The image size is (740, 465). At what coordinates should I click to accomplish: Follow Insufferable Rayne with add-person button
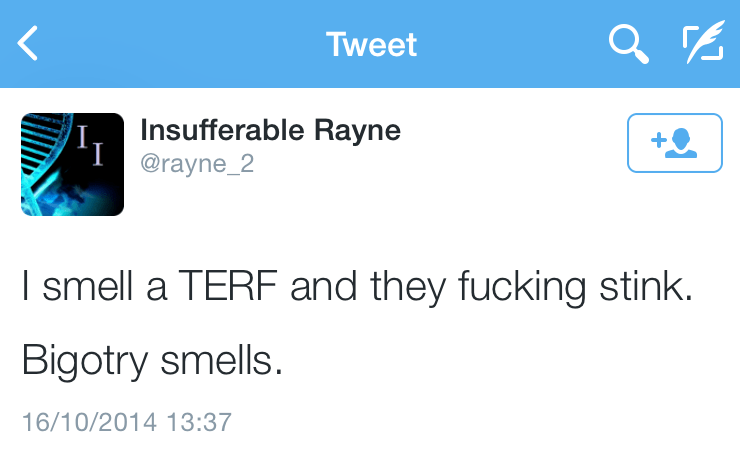tap(674, 144)
